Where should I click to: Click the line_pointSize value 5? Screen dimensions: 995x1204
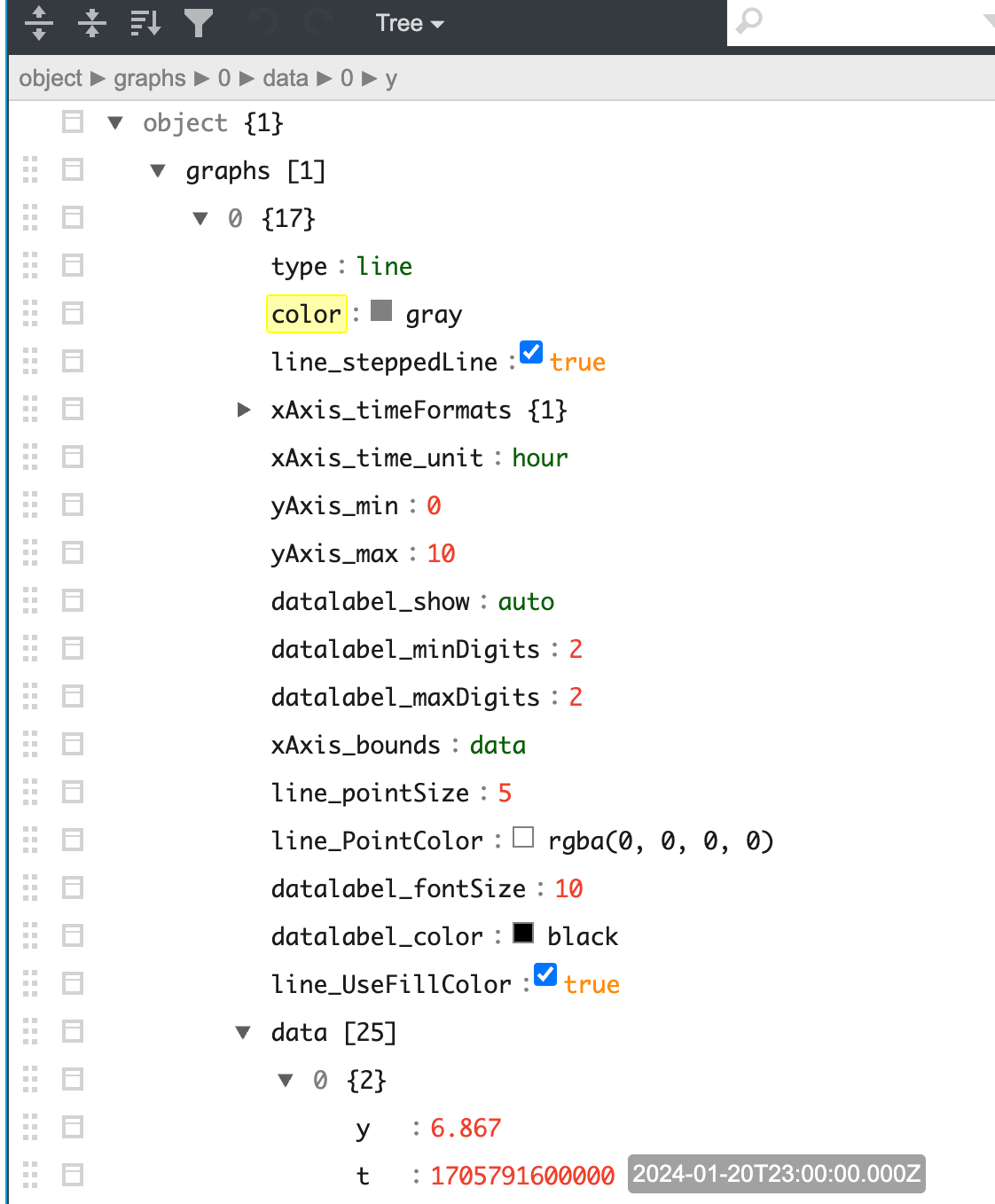click(x=505, y=793)
